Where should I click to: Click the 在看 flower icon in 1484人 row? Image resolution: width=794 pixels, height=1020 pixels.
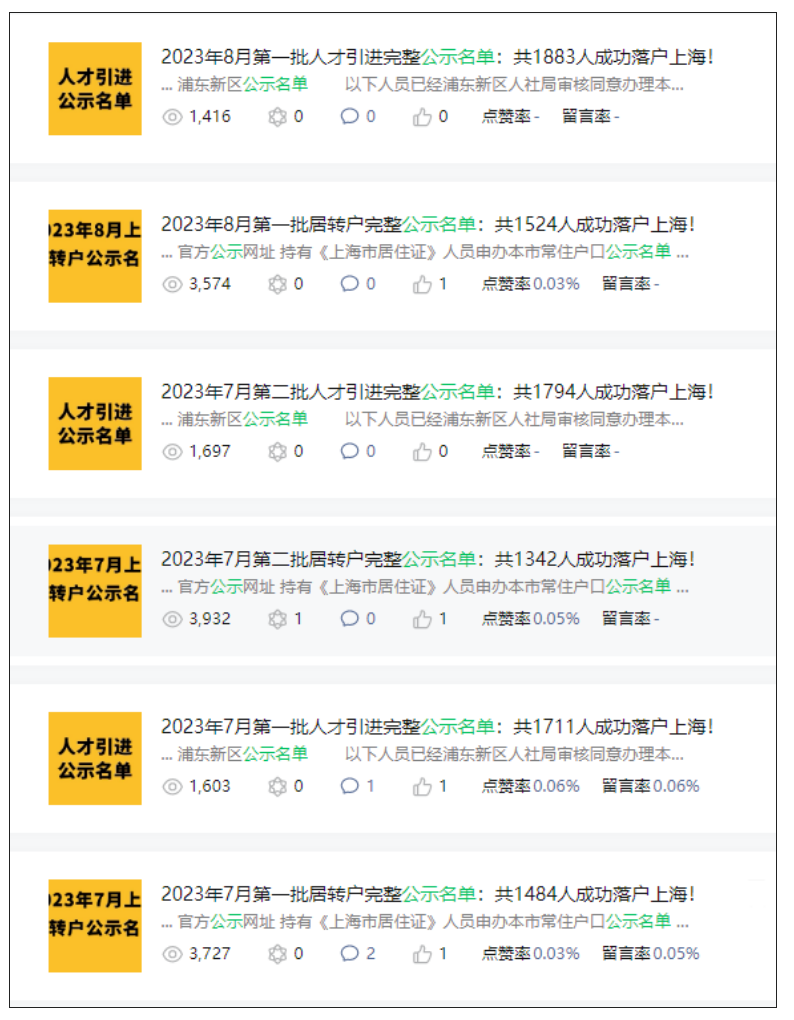coord(278,954)
